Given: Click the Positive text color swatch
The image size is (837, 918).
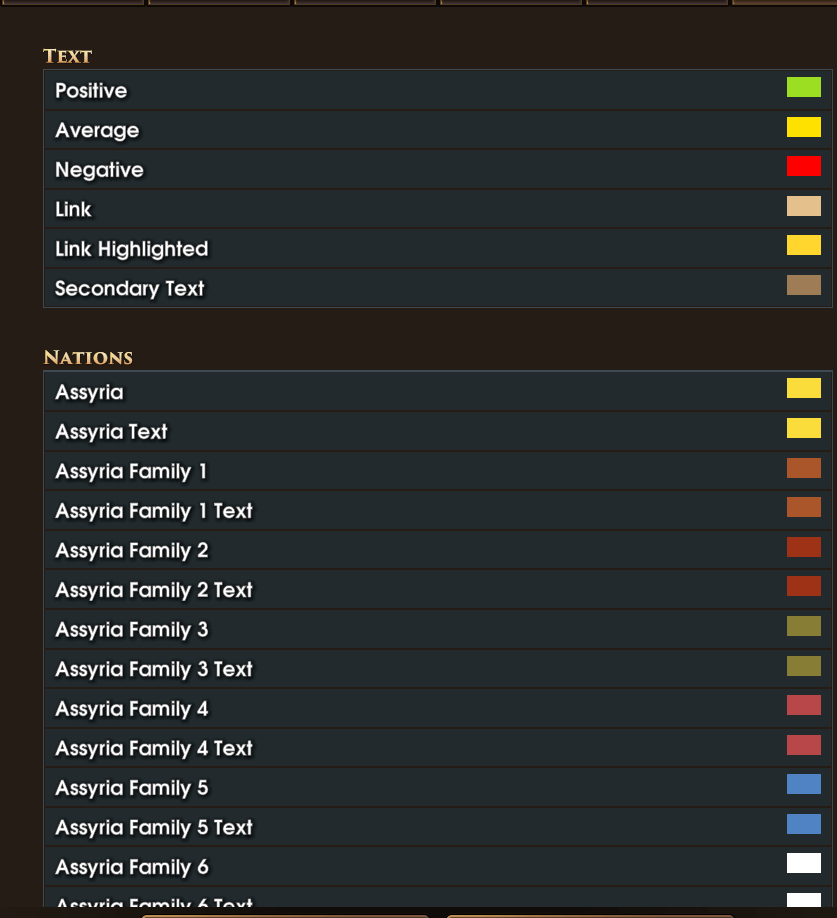Looking at the screenshot, I should 803,88.
